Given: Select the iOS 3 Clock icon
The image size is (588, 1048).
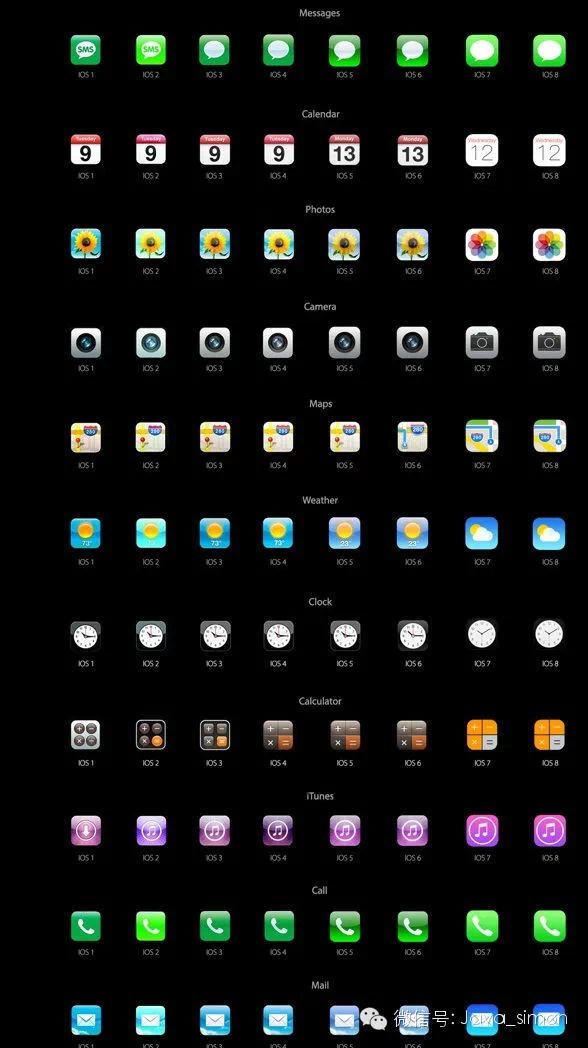Looking at the screenshot, I should pos(214,636).
